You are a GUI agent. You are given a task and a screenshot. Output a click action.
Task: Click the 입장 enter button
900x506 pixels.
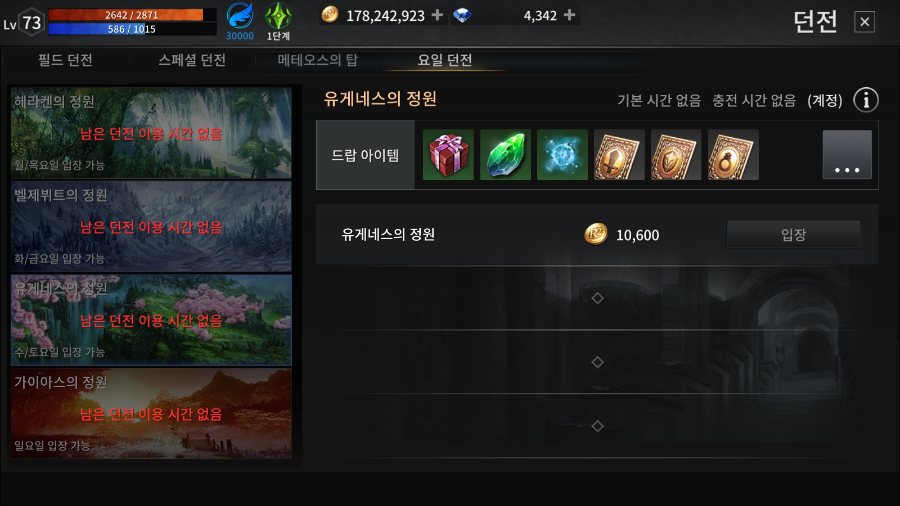(x=793, y=234)
